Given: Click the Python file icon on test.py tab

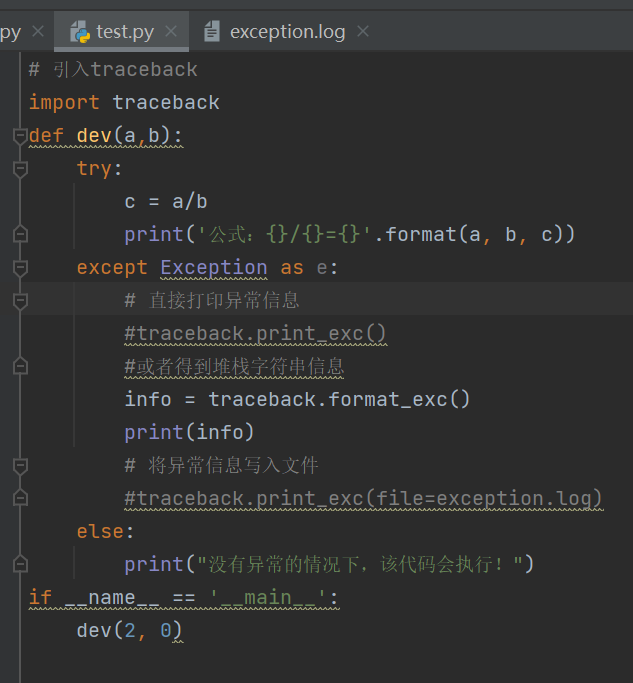Looking at the screenshot, I should point(79,32).
